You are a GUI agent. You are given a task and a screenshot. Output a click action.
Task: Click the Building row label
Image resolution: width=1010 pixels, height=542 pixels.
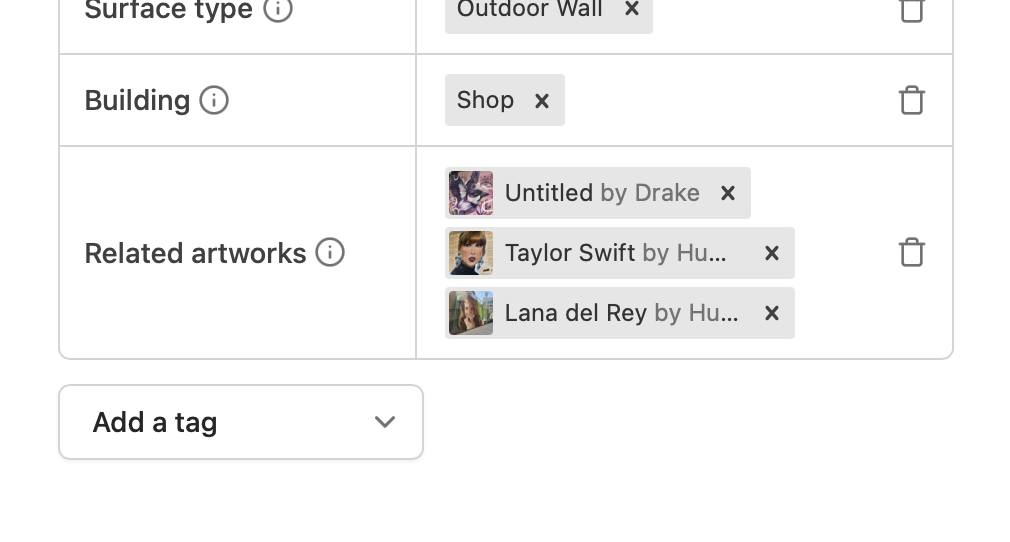pos(137,100)
